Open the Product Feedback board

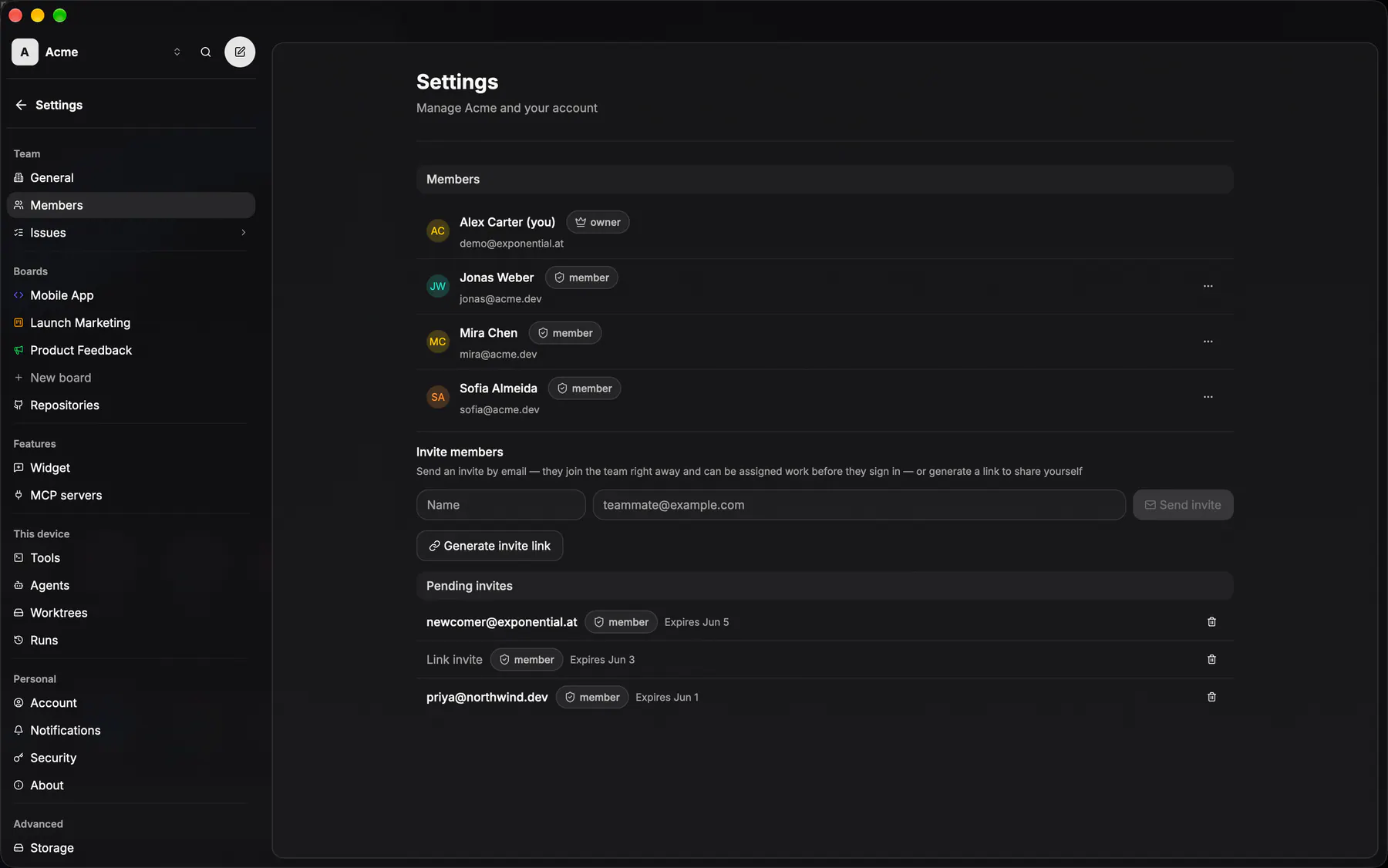(131, 351)
